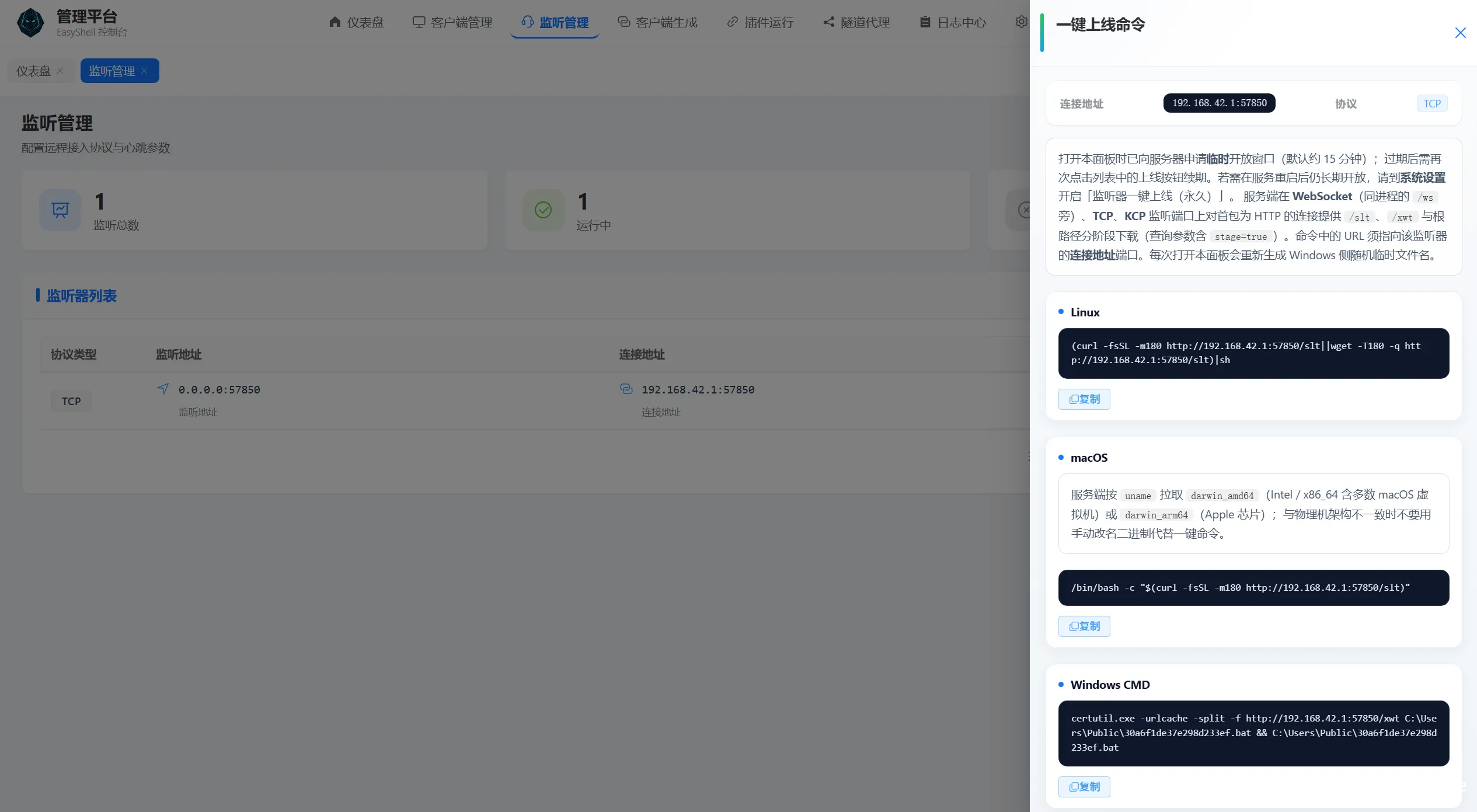Image resolution: width=1477 pixels, height=812 pixels.
Task: Click the 协议类型 column header
Action: (74, 354)
